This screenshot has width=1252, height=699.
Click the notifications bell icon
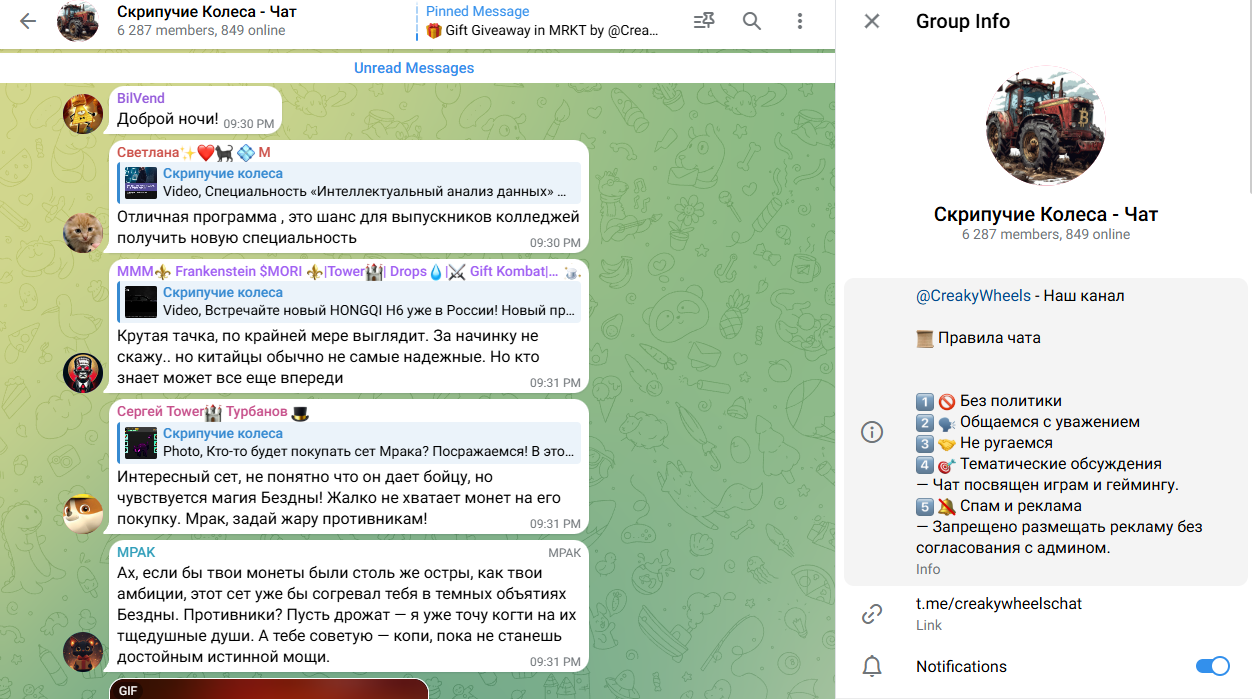[872, 666]
